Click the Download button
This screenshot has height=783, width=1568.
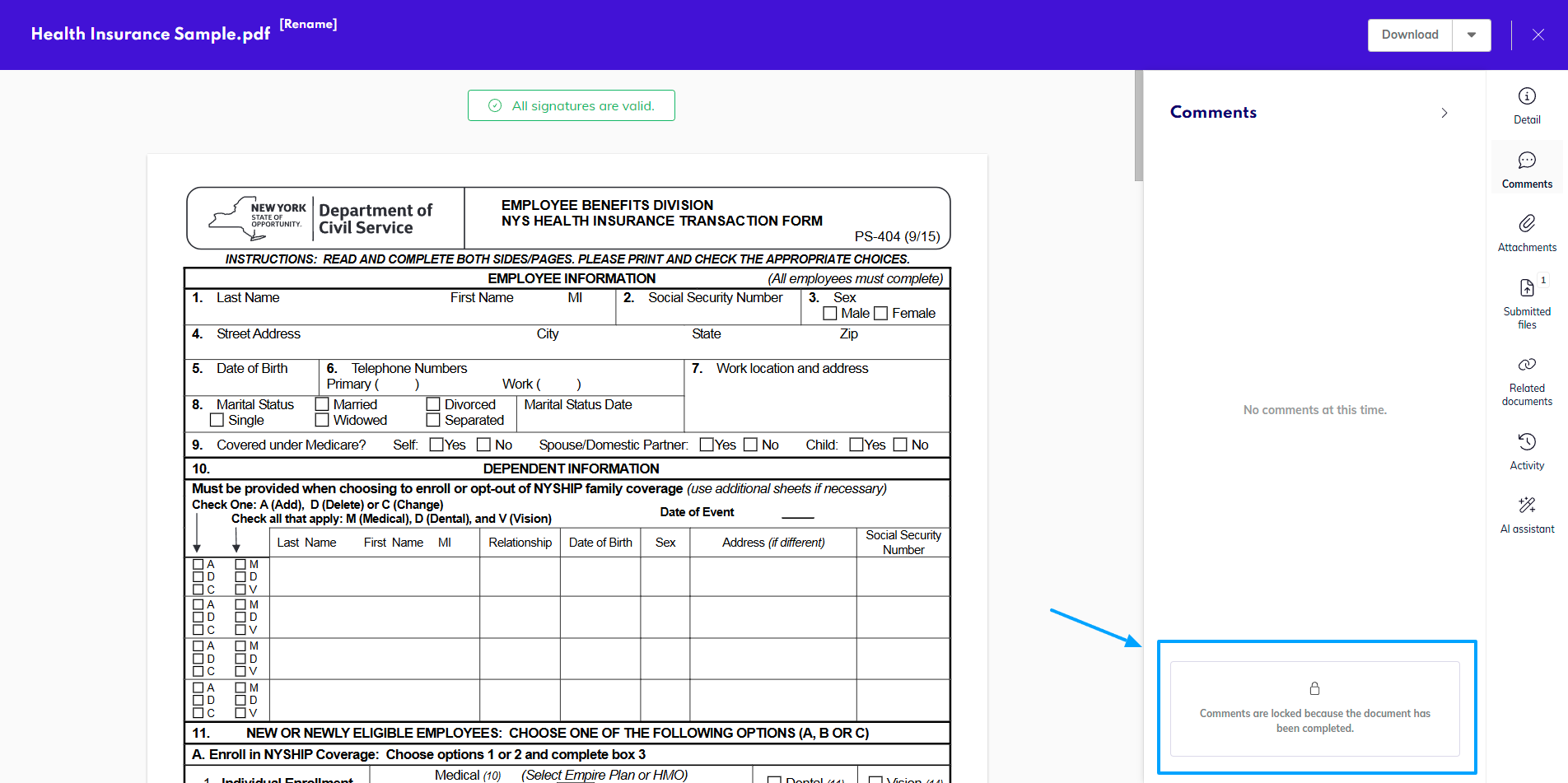(x=1409, y=35)
